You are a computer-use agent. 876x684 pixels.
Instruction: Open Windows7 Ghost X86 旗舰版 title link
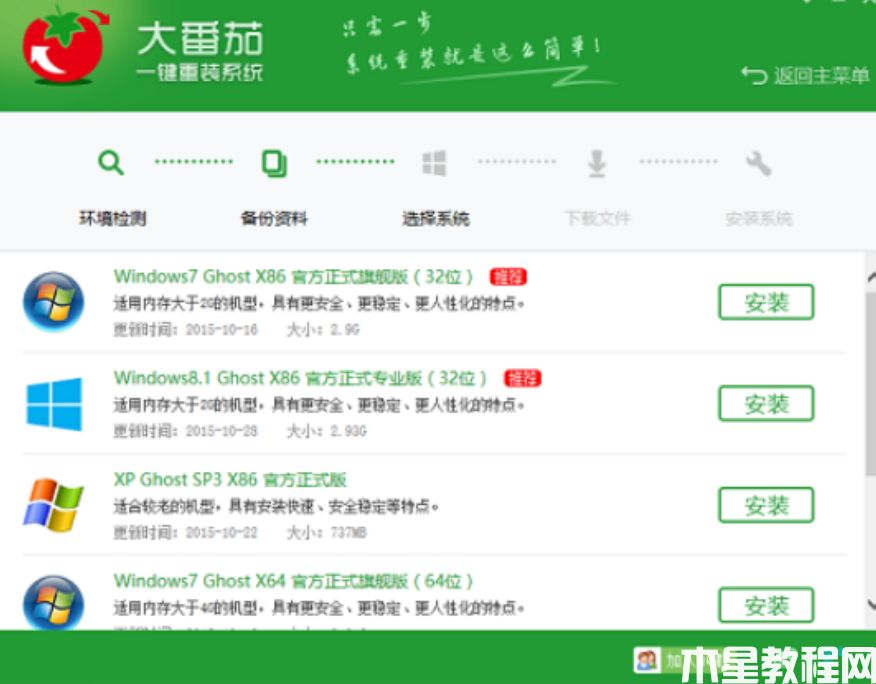click(x=293, y=277)
